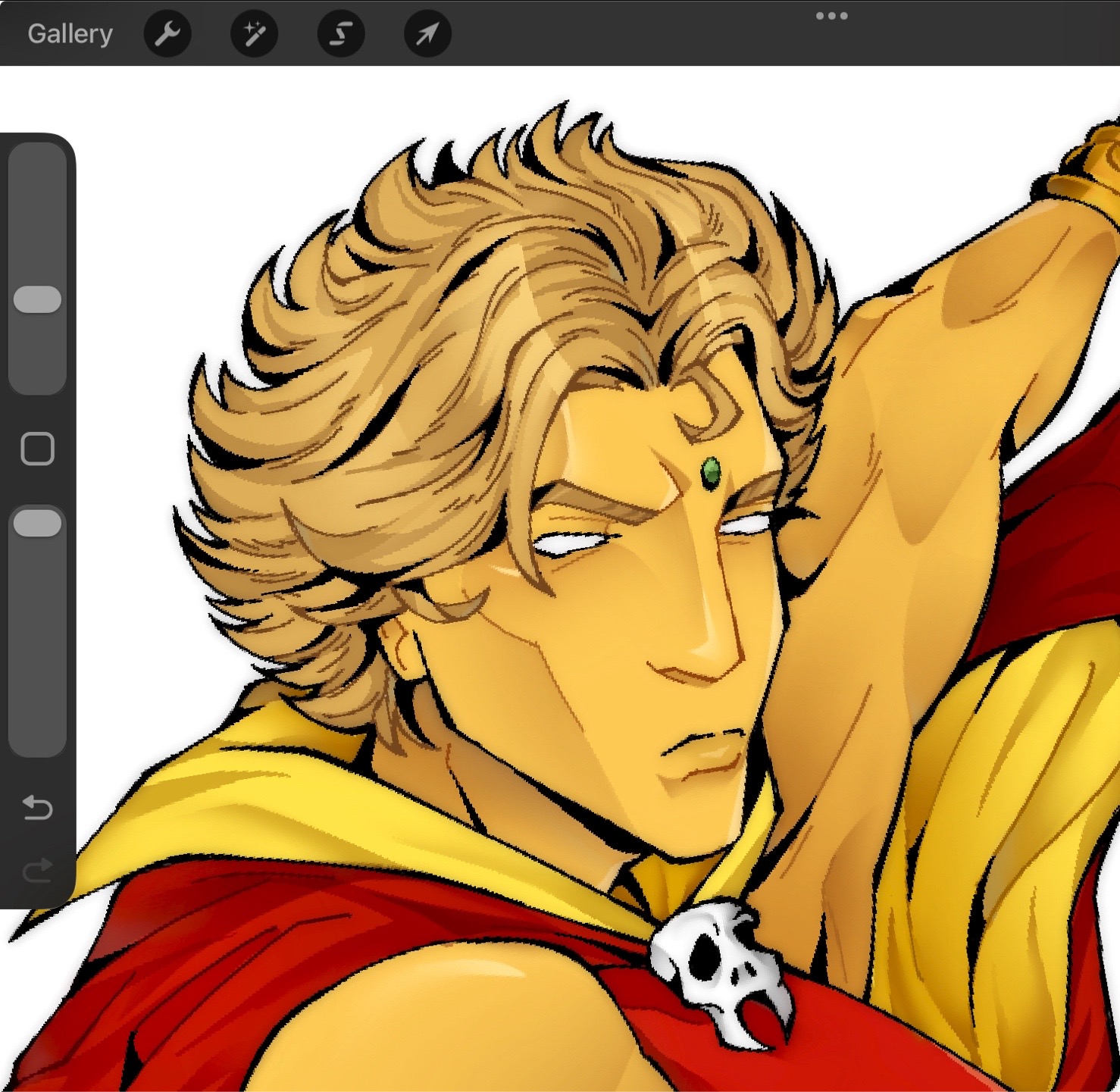Tap the character's white eye under the hair
This screenshot has height=1092, width=1120.
pyautogui.click(x=570, y=543)
